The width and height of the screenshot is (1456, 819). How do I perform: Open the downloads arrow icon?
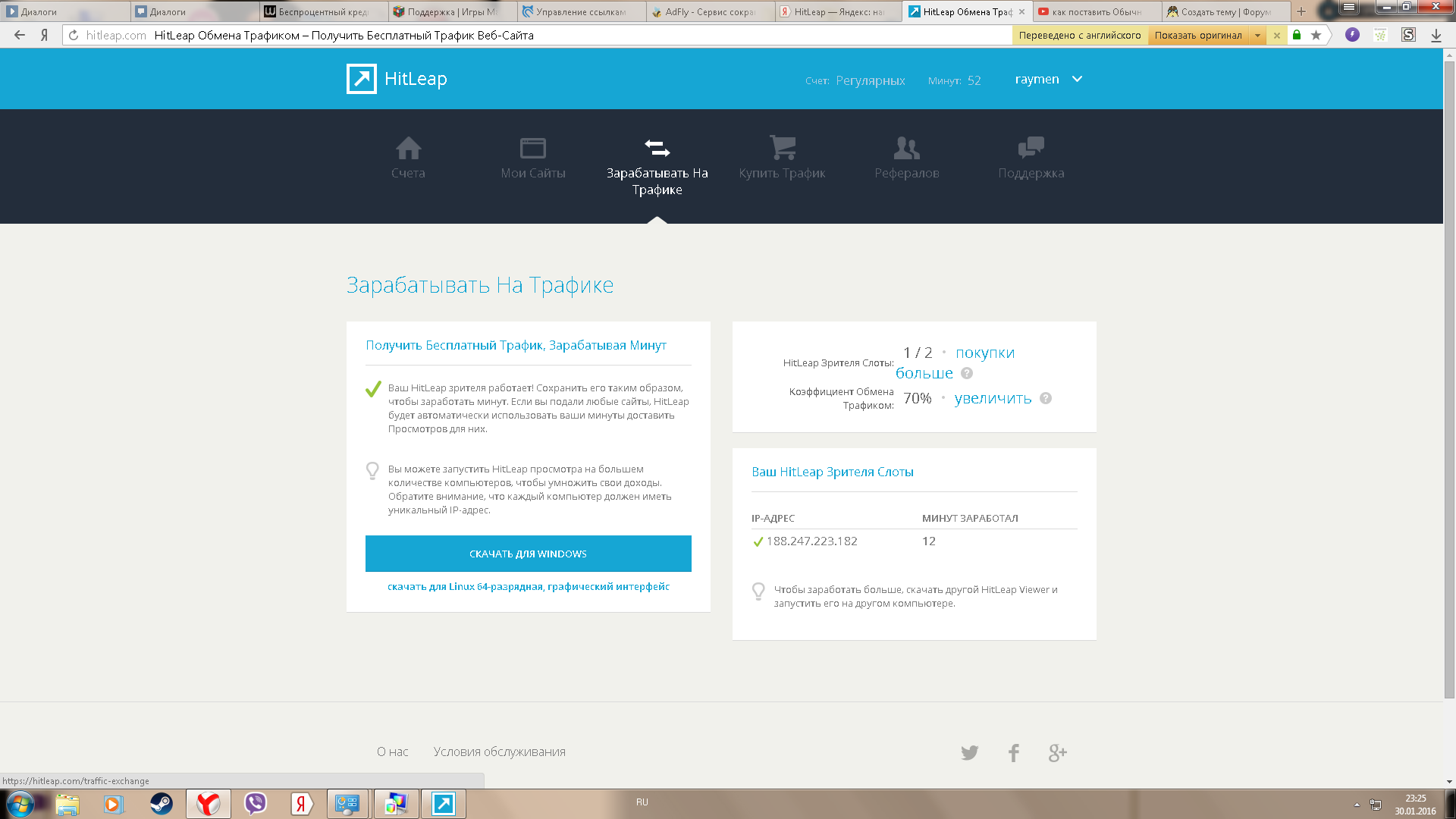click(1436, 35)
